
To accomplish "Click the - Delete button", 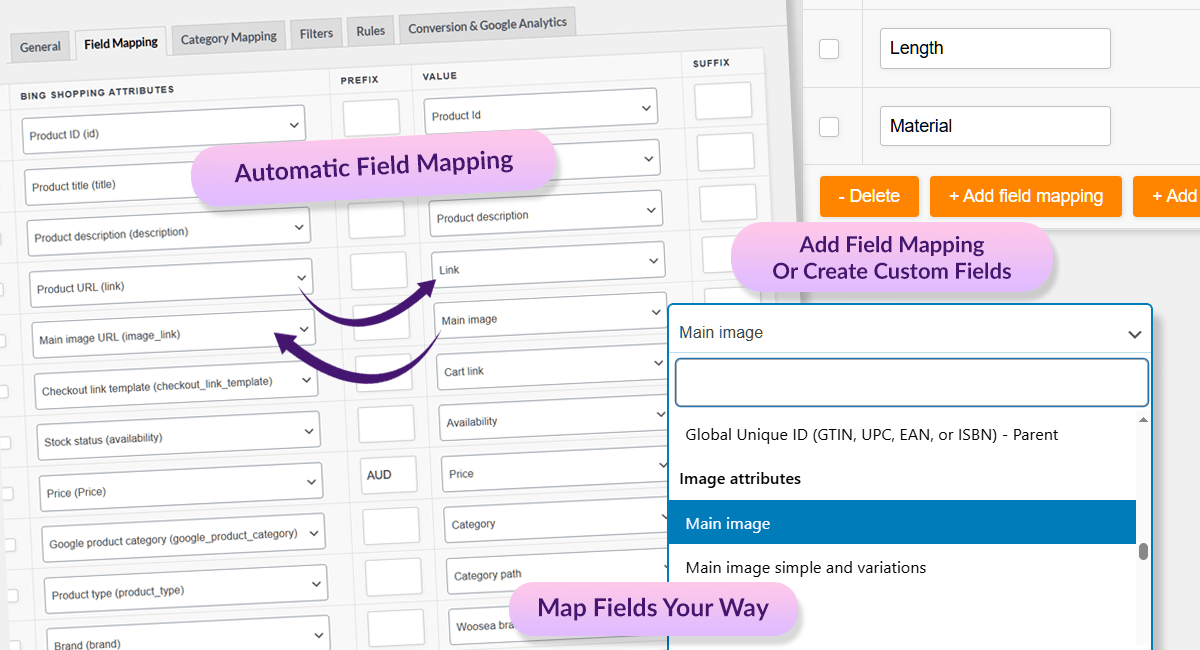I will point(869,196).
